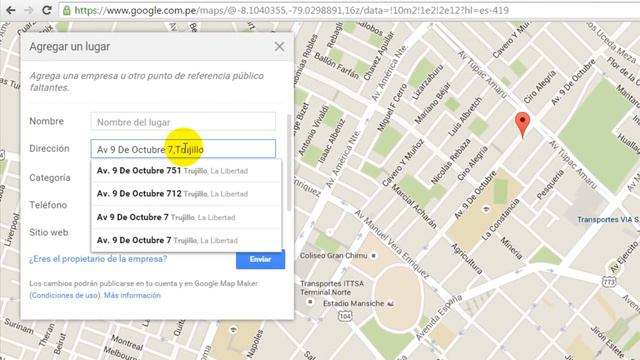The width and height of the screenshot is (640, 360).
Task: Reload the page with the refresh icon
Action: tap(47, 10)
